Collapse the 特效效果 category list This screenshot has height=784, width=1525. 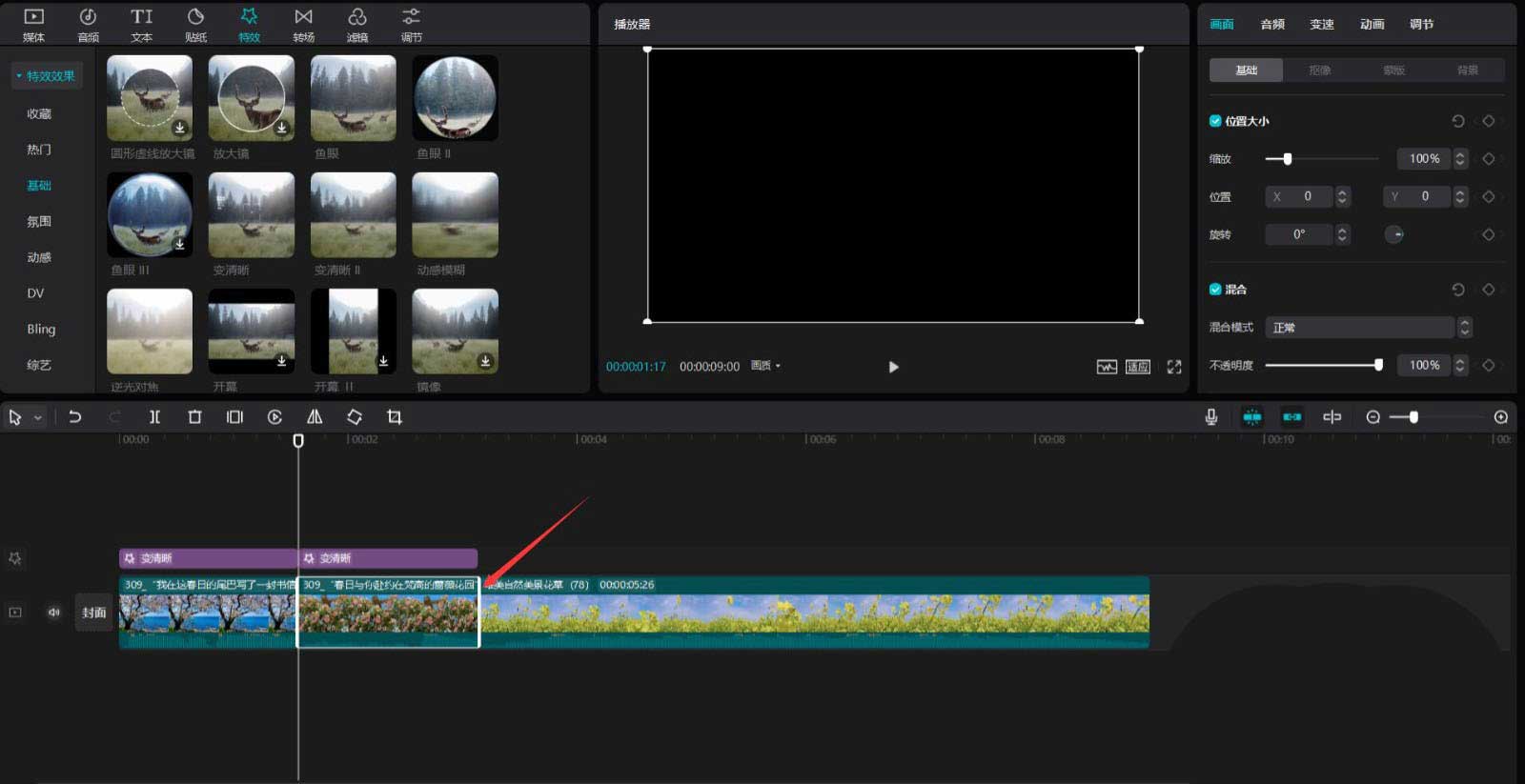point(46,76)
